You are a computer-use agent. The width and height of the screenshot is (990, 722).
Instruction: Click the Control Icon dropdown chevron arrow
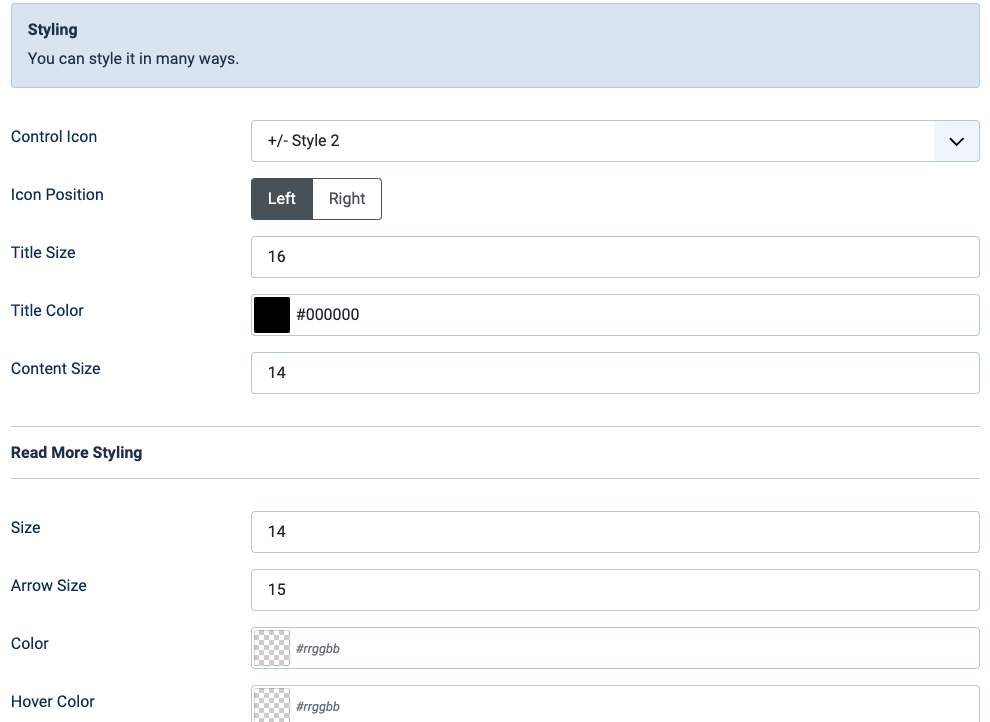point(956,141)
